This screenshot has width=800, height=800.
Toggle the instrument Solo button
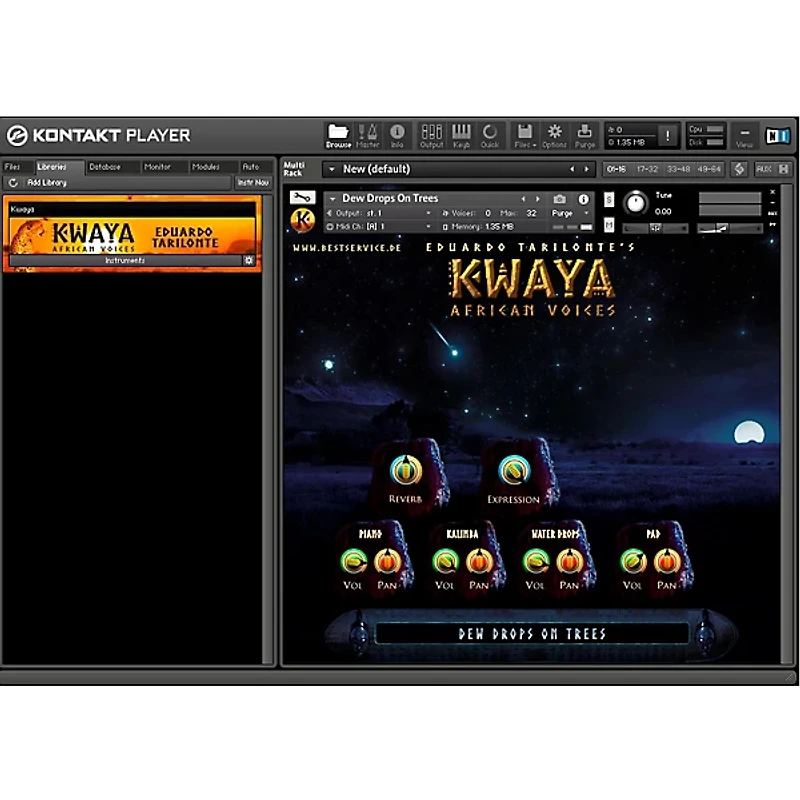coord(609,199)
